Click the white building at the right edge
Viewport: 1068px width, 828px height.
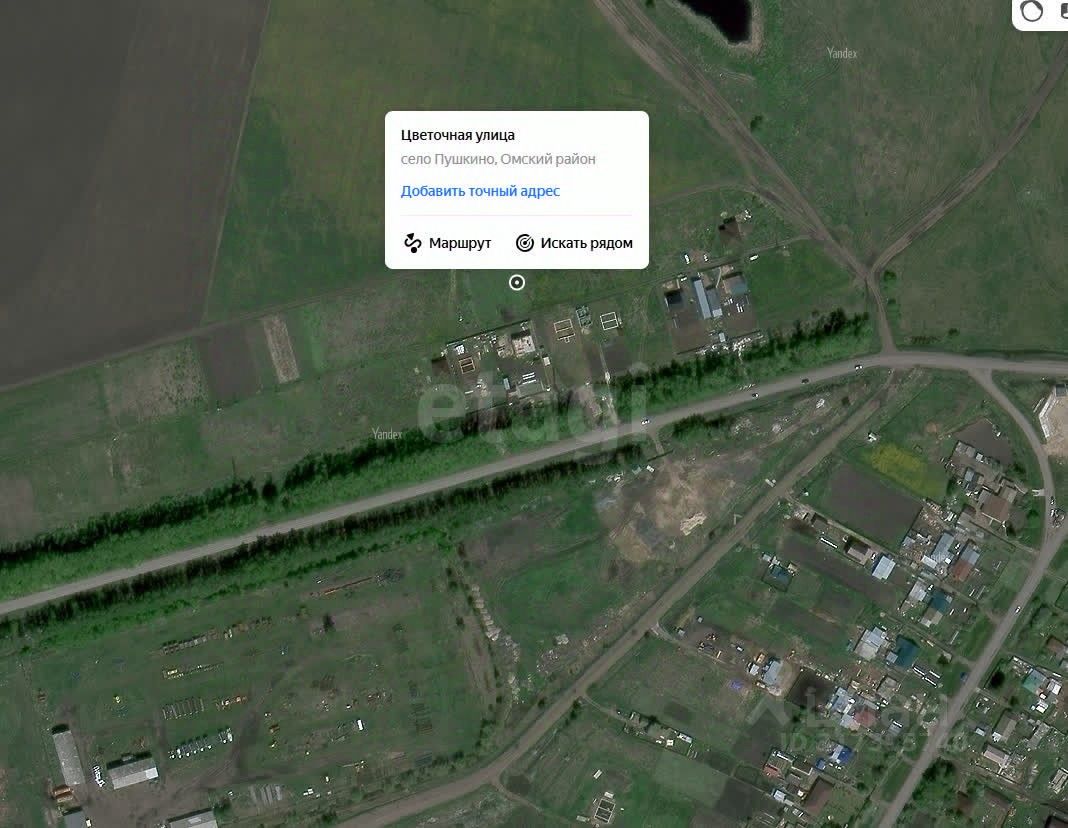pos(1054,413)
